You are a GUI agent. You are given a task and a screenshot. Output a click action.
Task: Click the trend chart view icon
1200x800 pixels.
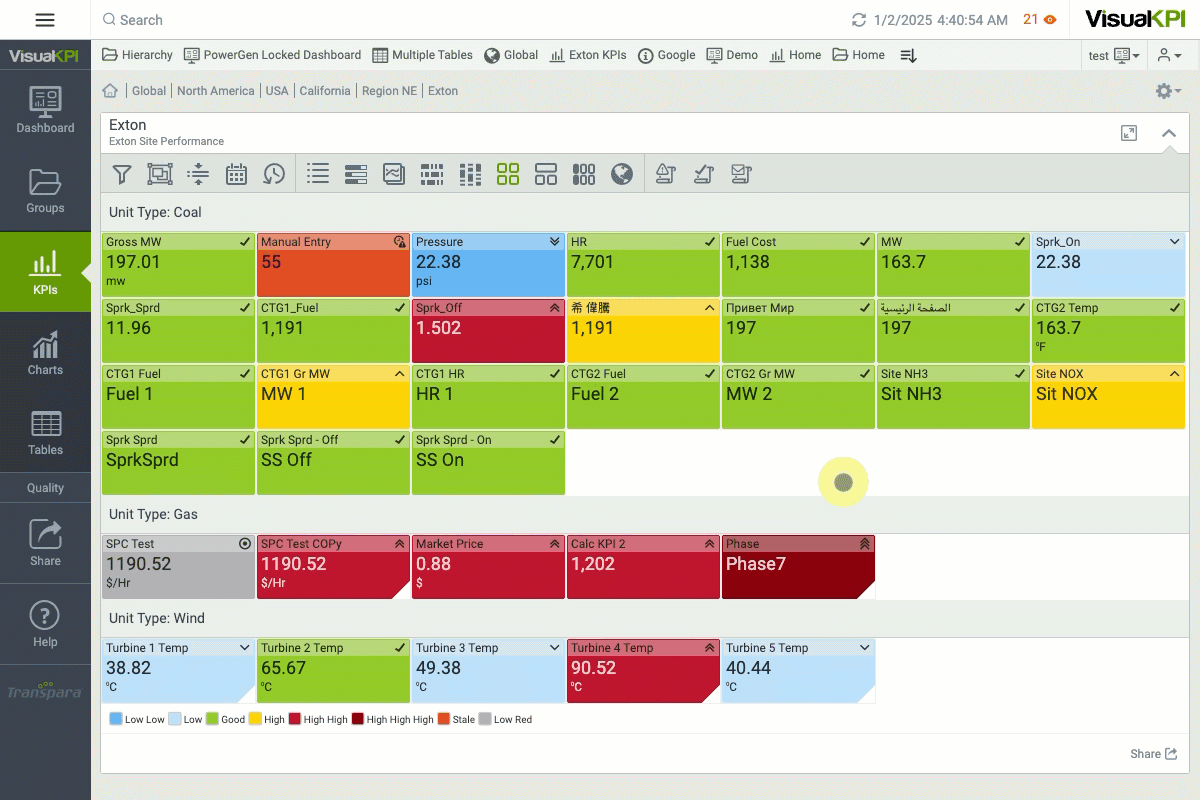pyautogui.click(x=394, y=174)
